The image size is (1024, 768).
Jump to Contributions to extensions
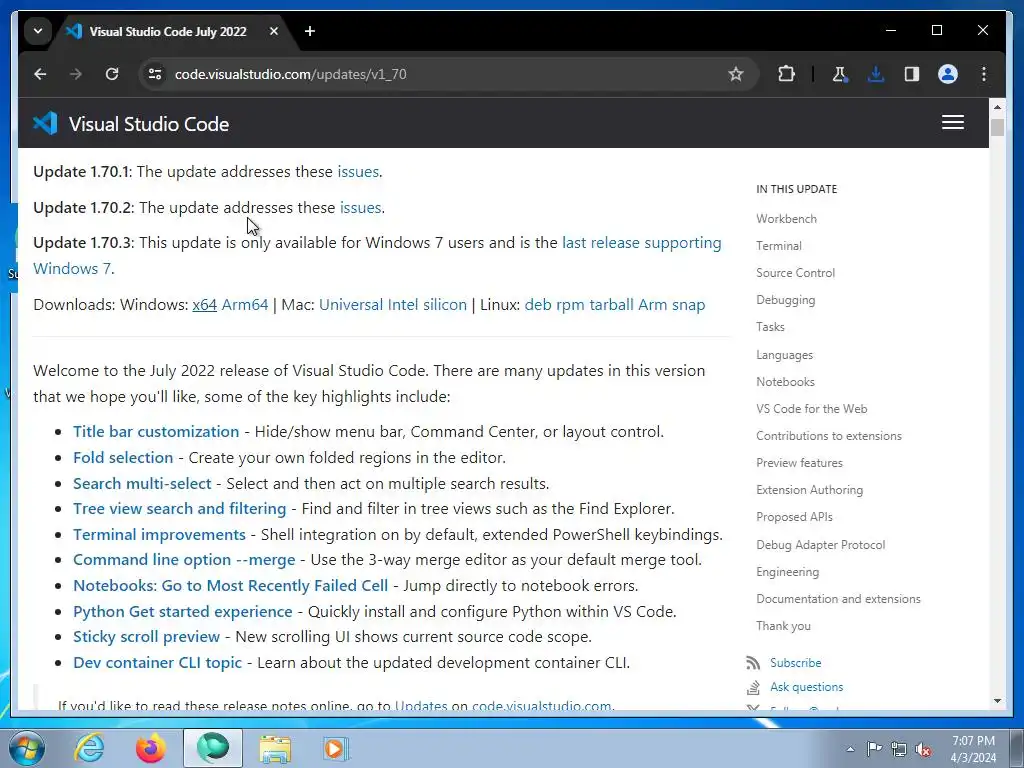[829, 436]
